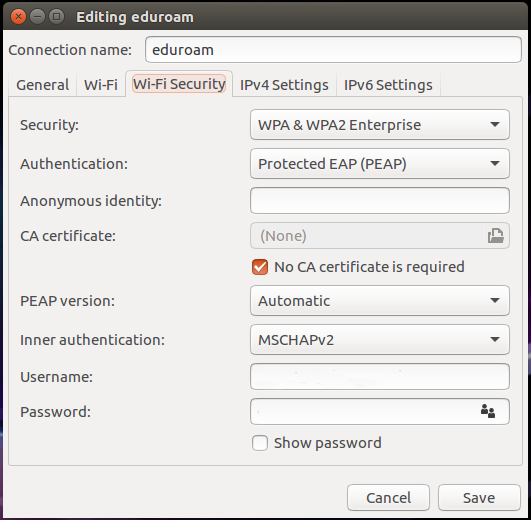Click the Security: label
Image resolution: width=531 pixels, height=520 pixels.
[49, 125]
